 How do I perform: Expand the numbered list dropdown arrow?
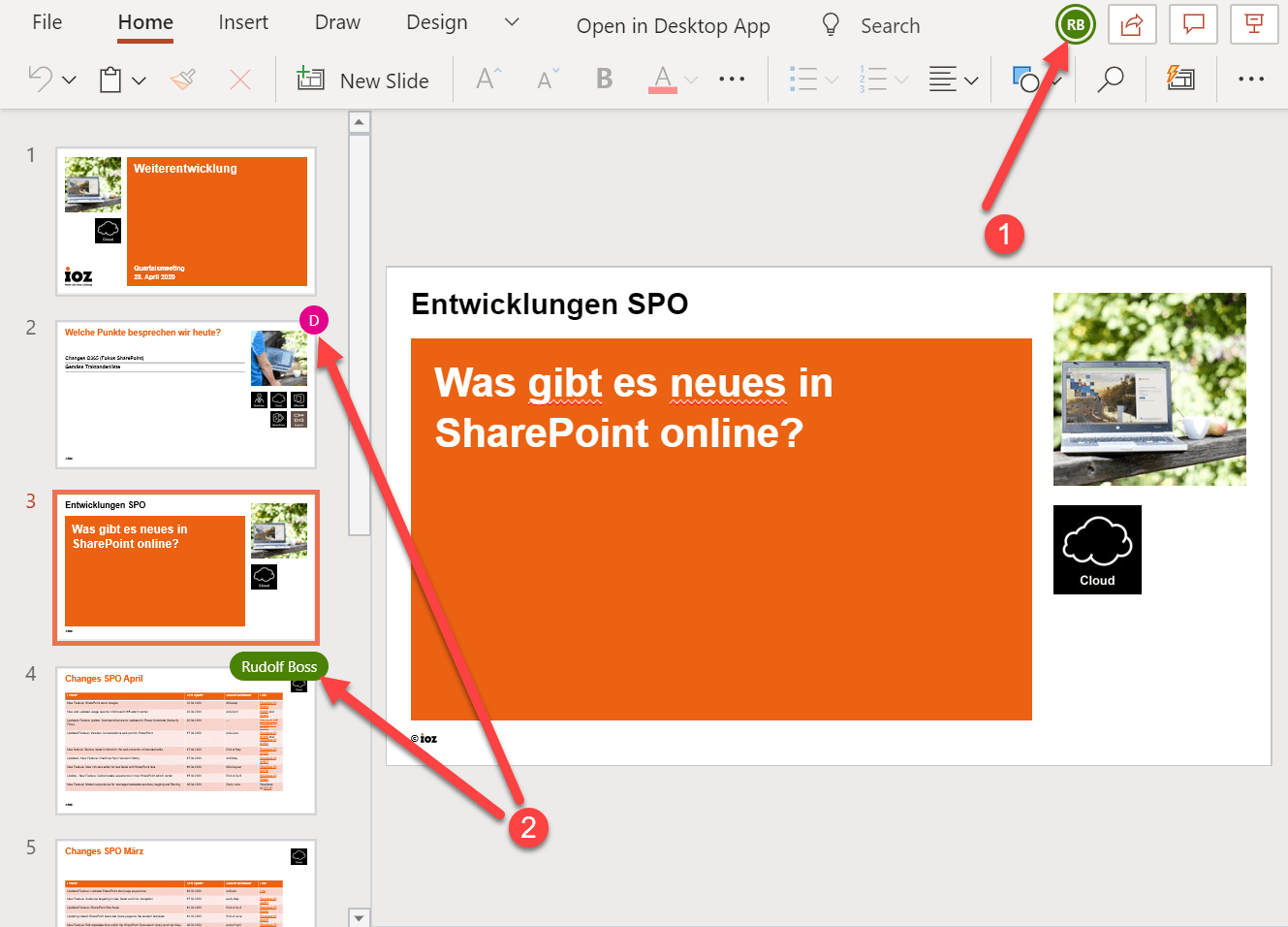[901, 80]
